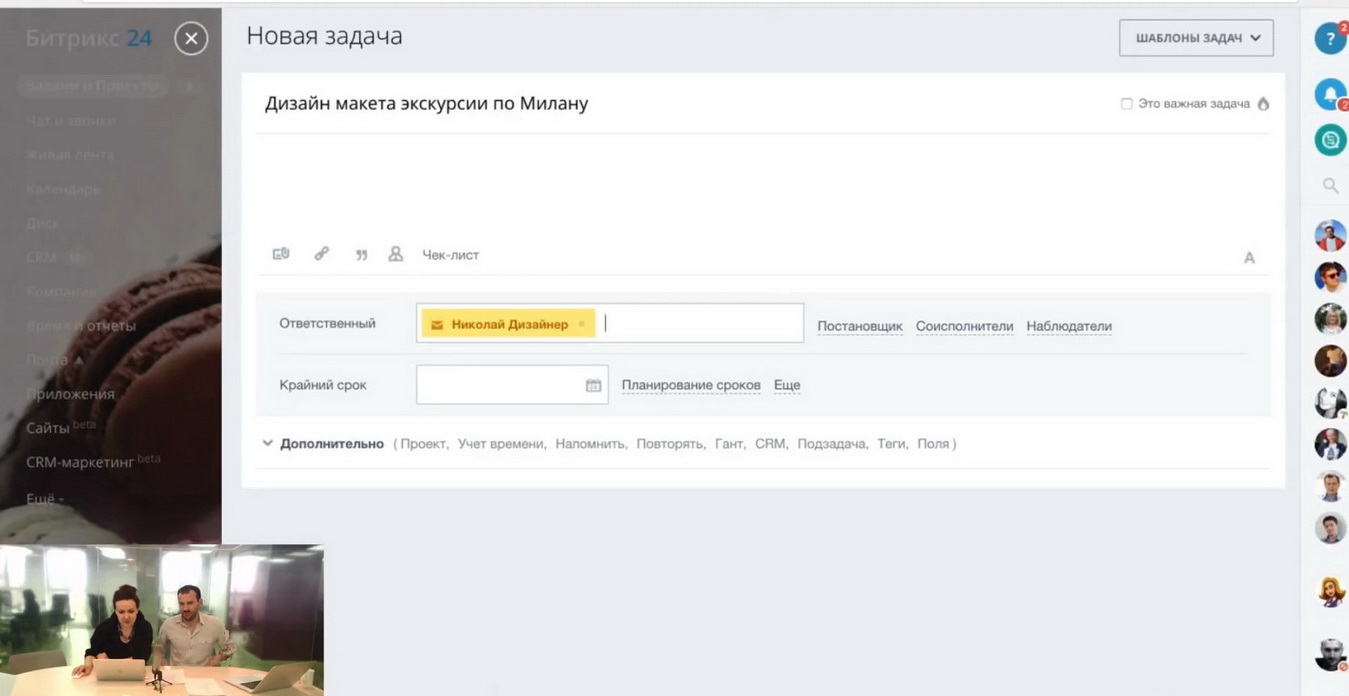Click the mention user icon
Viewport: 1349px width, 696px height.
[396, 254]
